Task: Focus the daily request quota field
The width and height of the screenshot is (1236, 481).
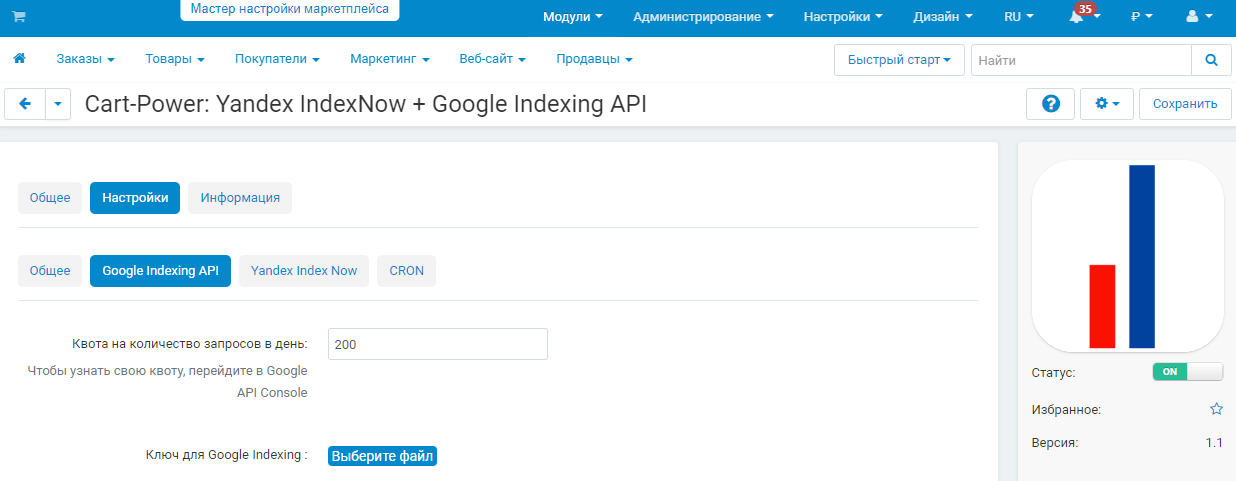Action: click(438, 344)
